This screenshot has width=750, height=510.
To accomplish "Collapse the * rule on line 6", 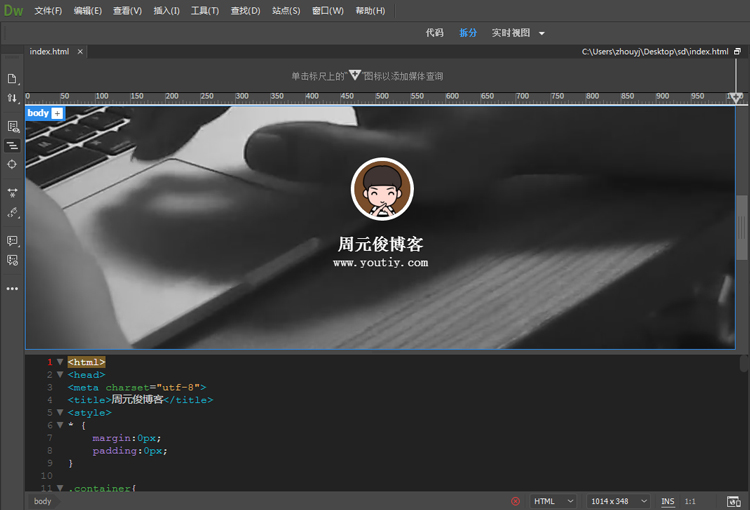I will coord(60,425).
